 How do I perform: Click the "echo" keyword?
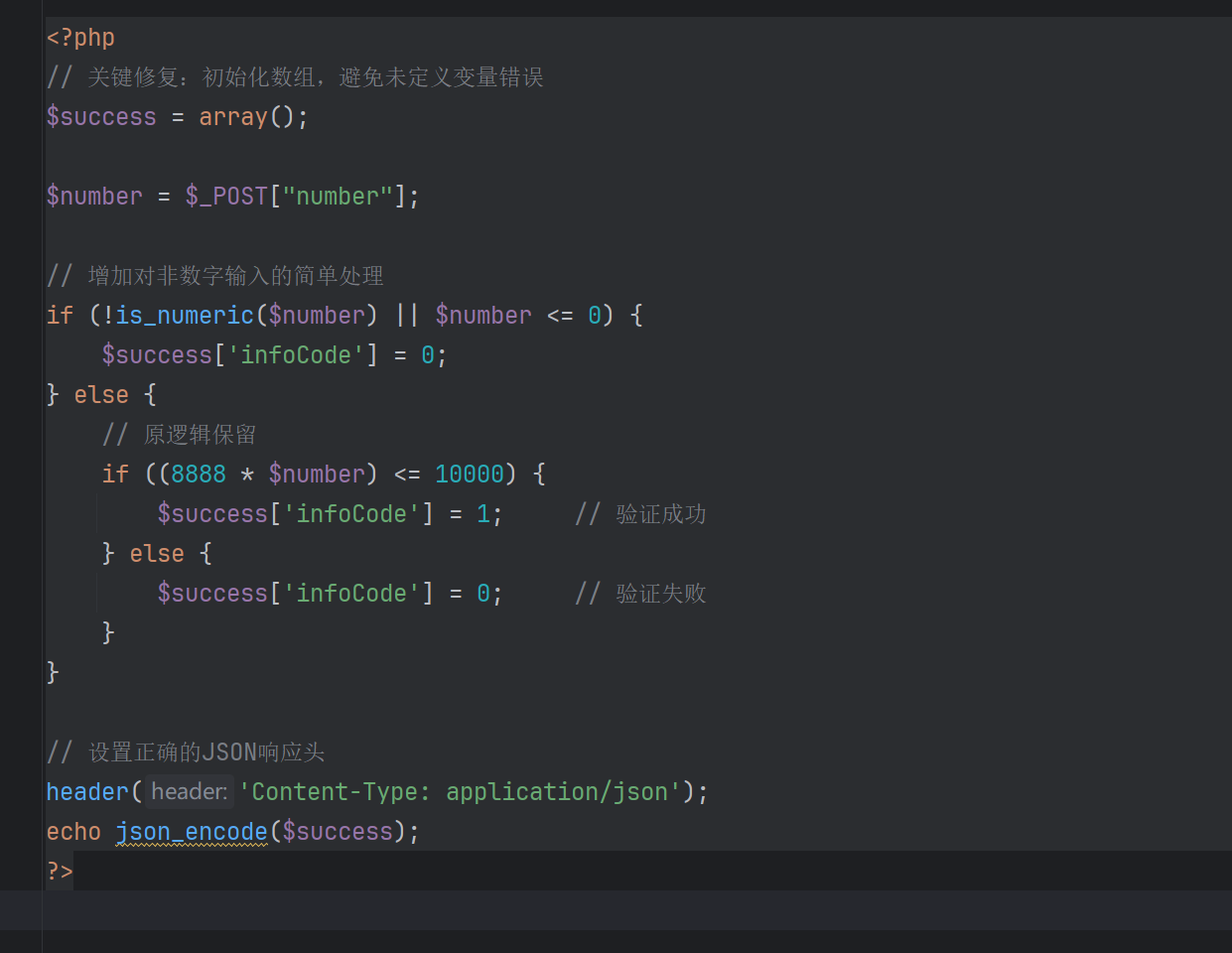[x=73, y=832]
